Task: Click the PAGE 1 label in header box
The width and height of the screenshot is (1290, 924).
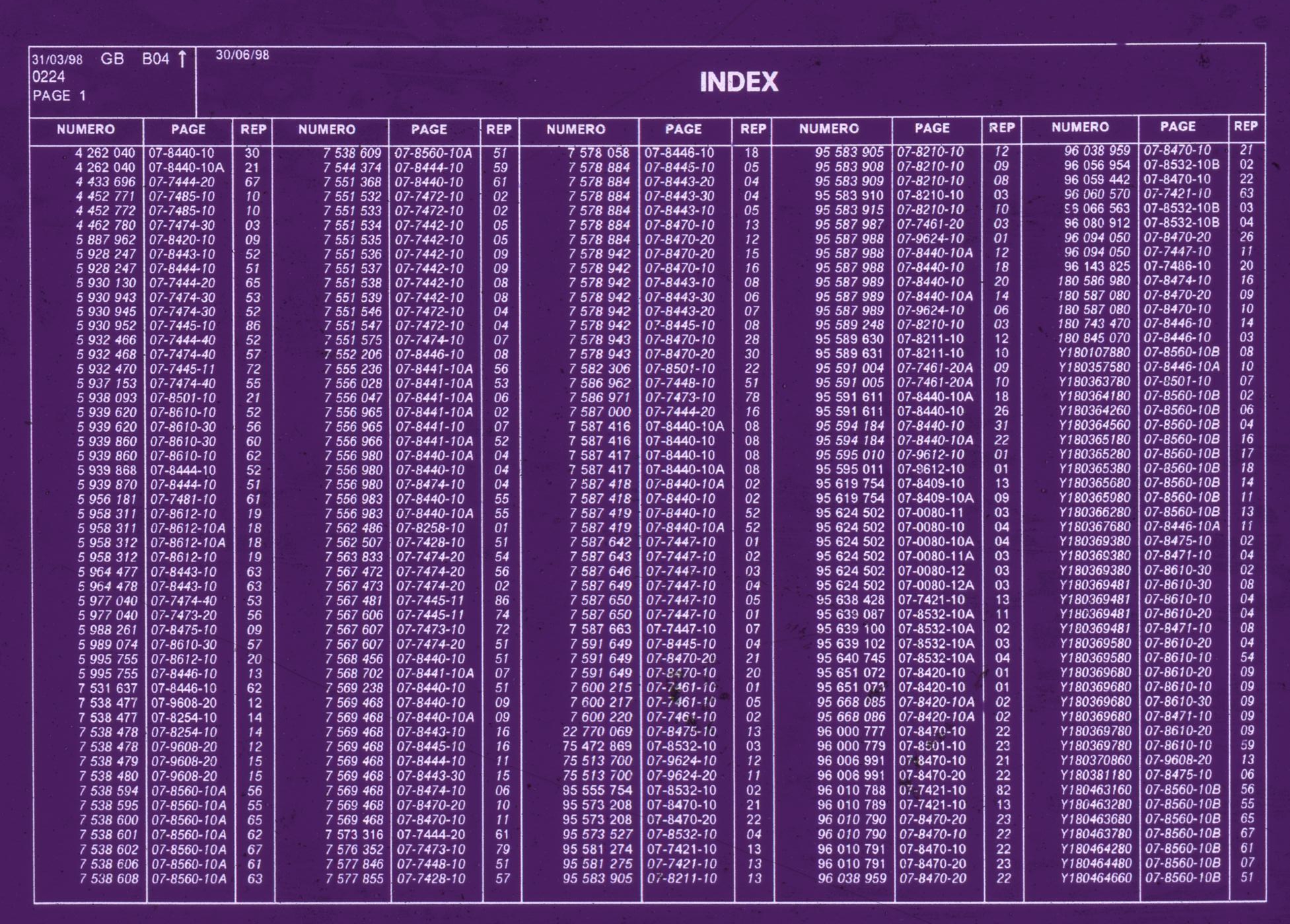Action: (59, 96)
